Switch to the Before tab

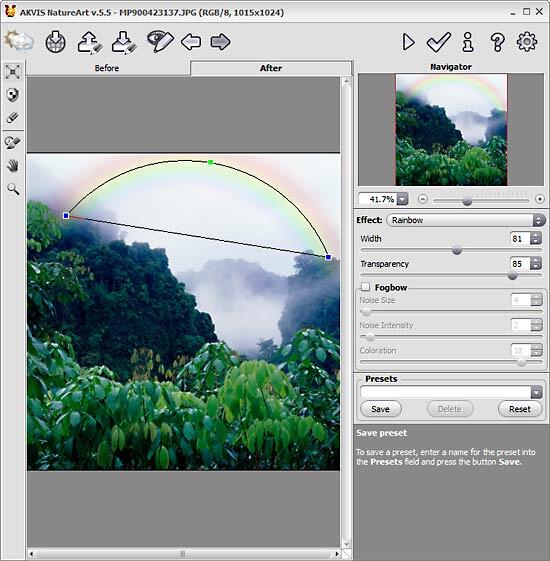tap(107, 68)
